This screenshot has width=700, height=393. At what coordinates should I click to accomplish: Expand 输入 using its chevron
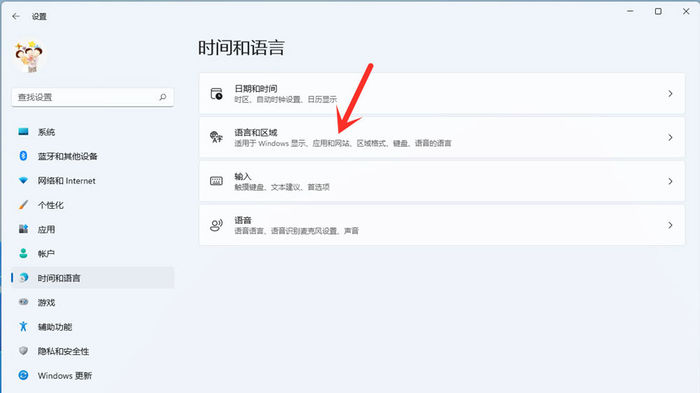[670, 181]
